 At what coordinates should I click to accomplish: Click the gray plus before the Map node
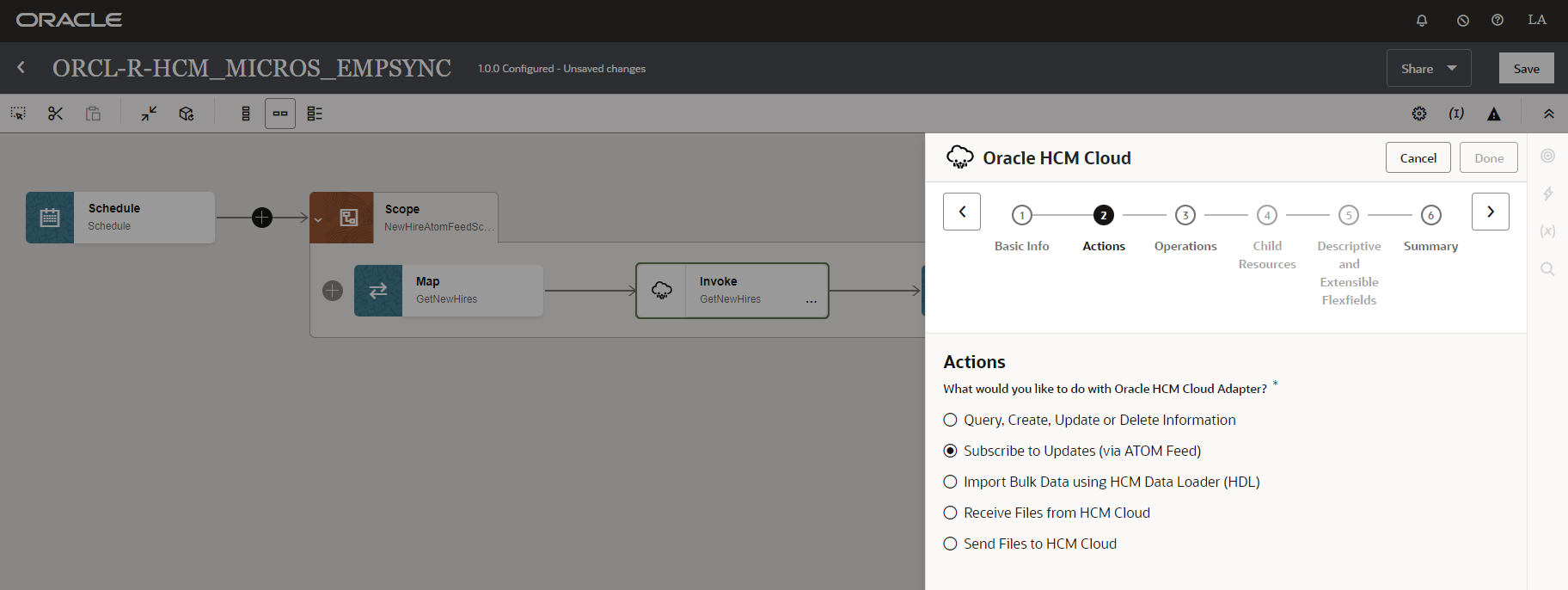pyautogui.click(x=333, y=291)
